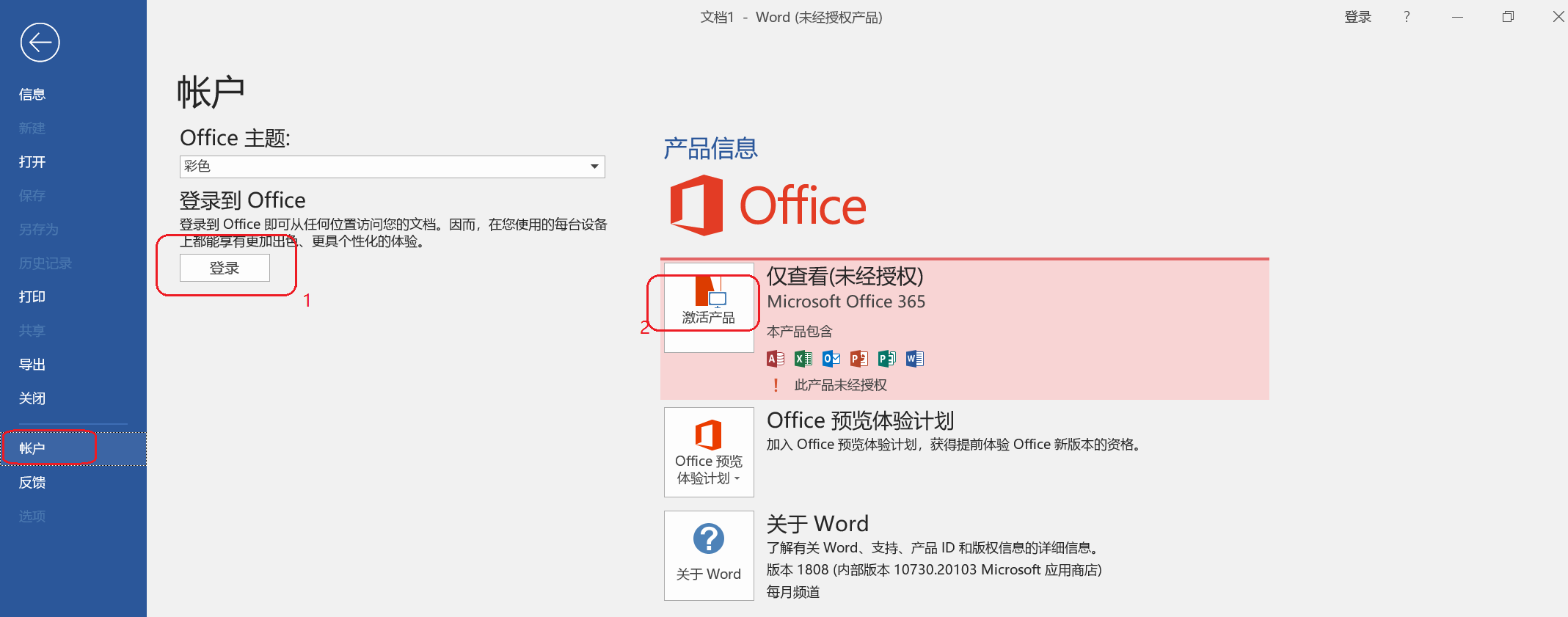Click the Publisher app icon
Image resolution: width=1568 pixels, height=617 pixels.
tap(887, 359)
